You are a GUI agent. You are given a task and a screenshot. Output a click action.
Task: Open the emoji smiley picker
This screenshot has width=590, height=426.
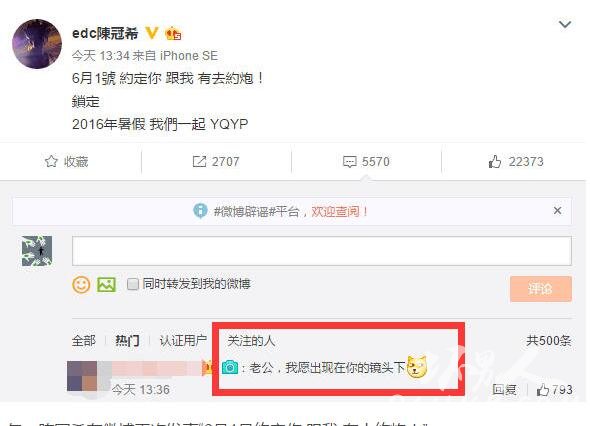coord(81,285)
